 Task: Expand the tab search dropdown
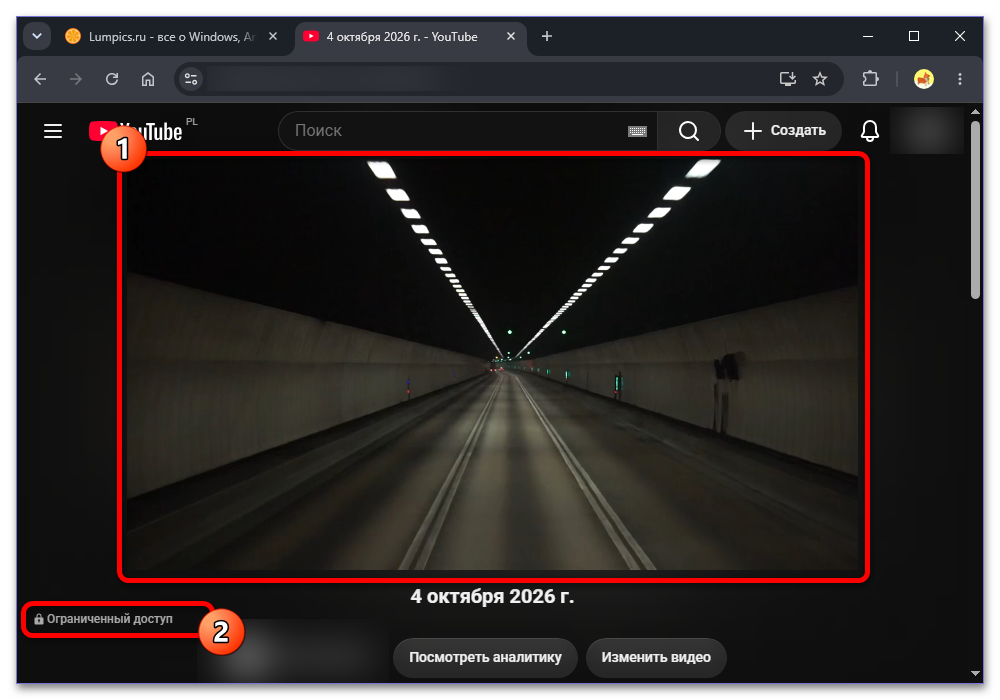click(x=37, y=36)
